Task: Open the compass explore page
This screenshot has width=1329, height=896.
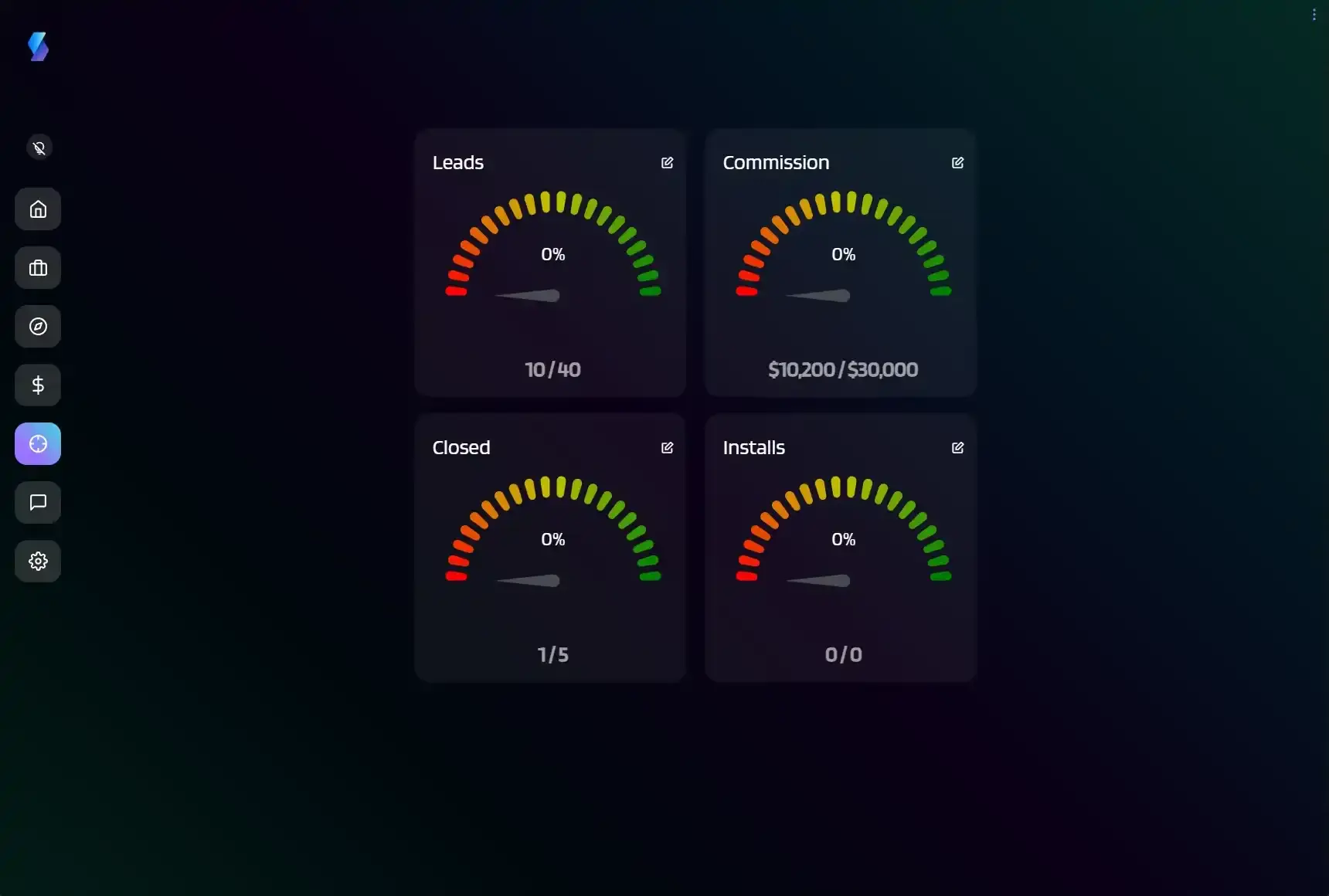Action: [38, 327]
